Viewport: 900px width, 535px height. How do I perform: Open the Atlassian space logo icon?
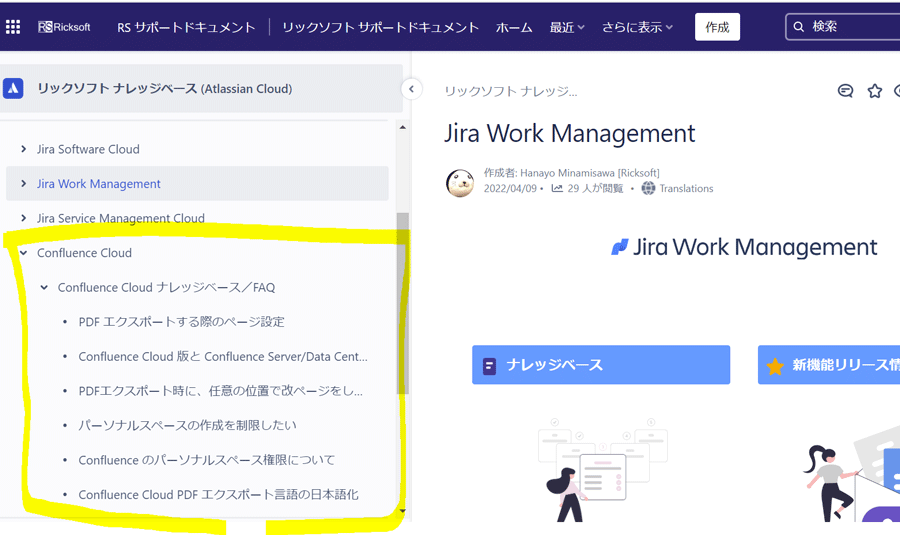[x=13, y=88]
